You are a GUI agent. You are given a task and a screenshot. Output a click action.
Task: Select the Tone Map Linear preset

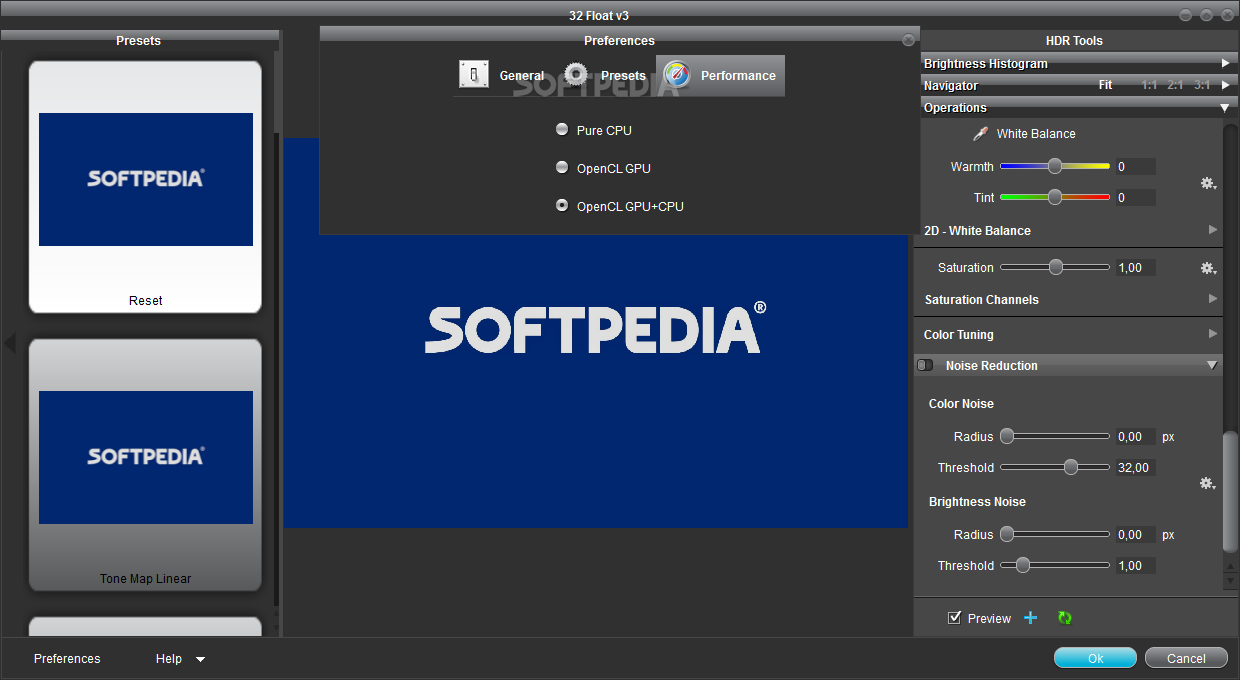146,465
